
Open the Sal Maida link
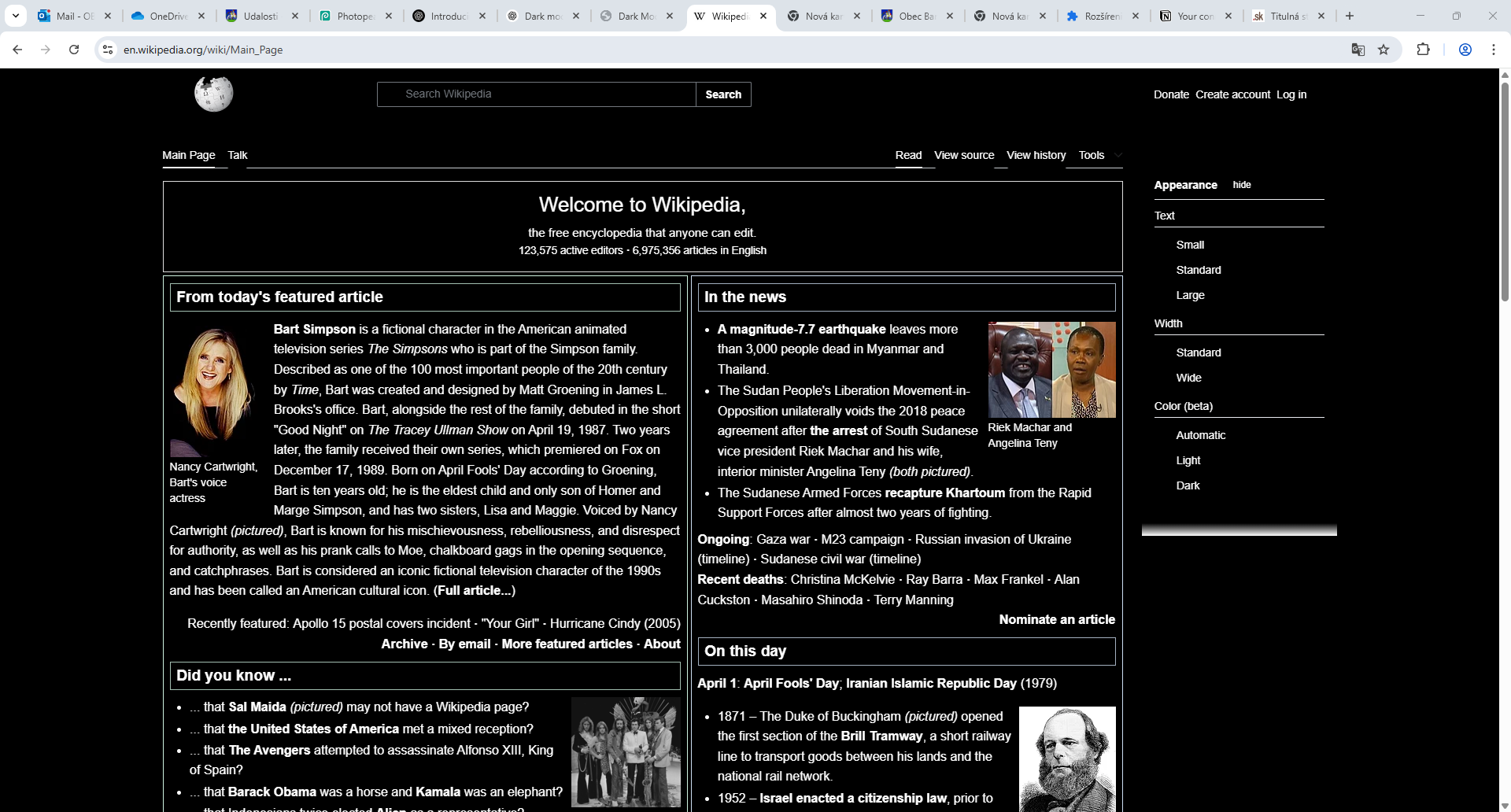(257, 707)
